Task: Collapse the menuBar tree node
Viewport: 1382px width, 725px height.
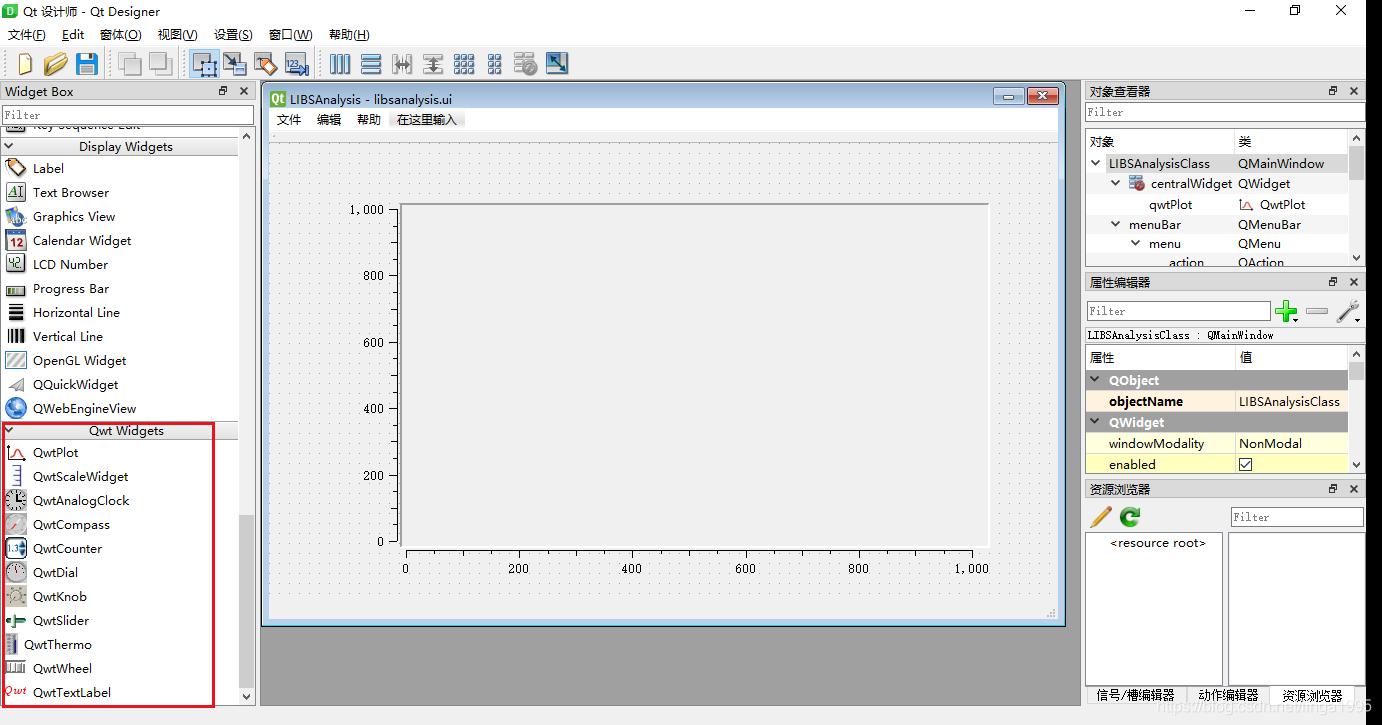Action: point(1117,225)
